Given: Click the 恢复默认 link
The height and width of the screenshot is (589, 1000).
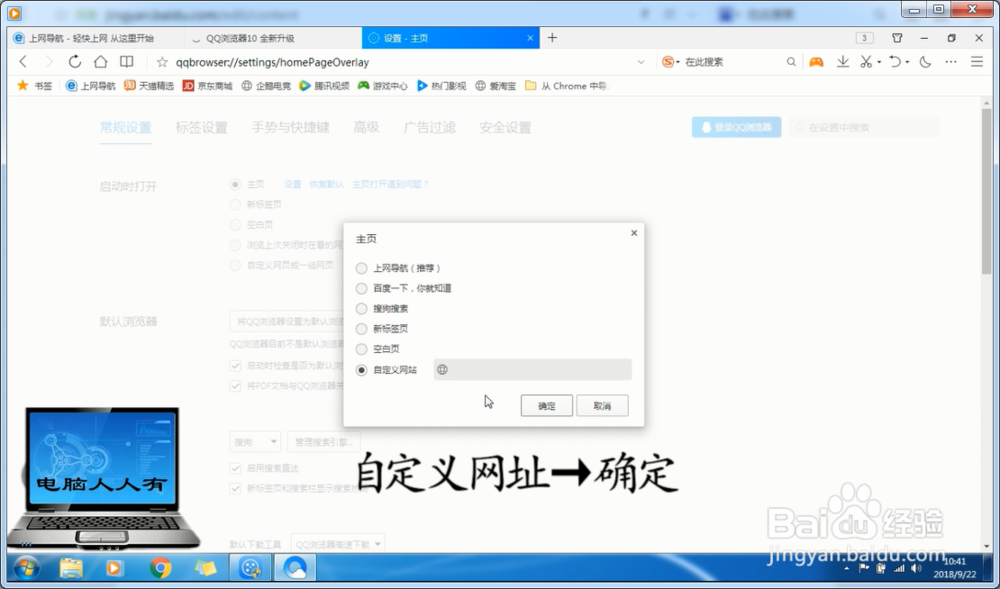Looking at the screenshot, I should pyautogui.click(x=327, y=184).
